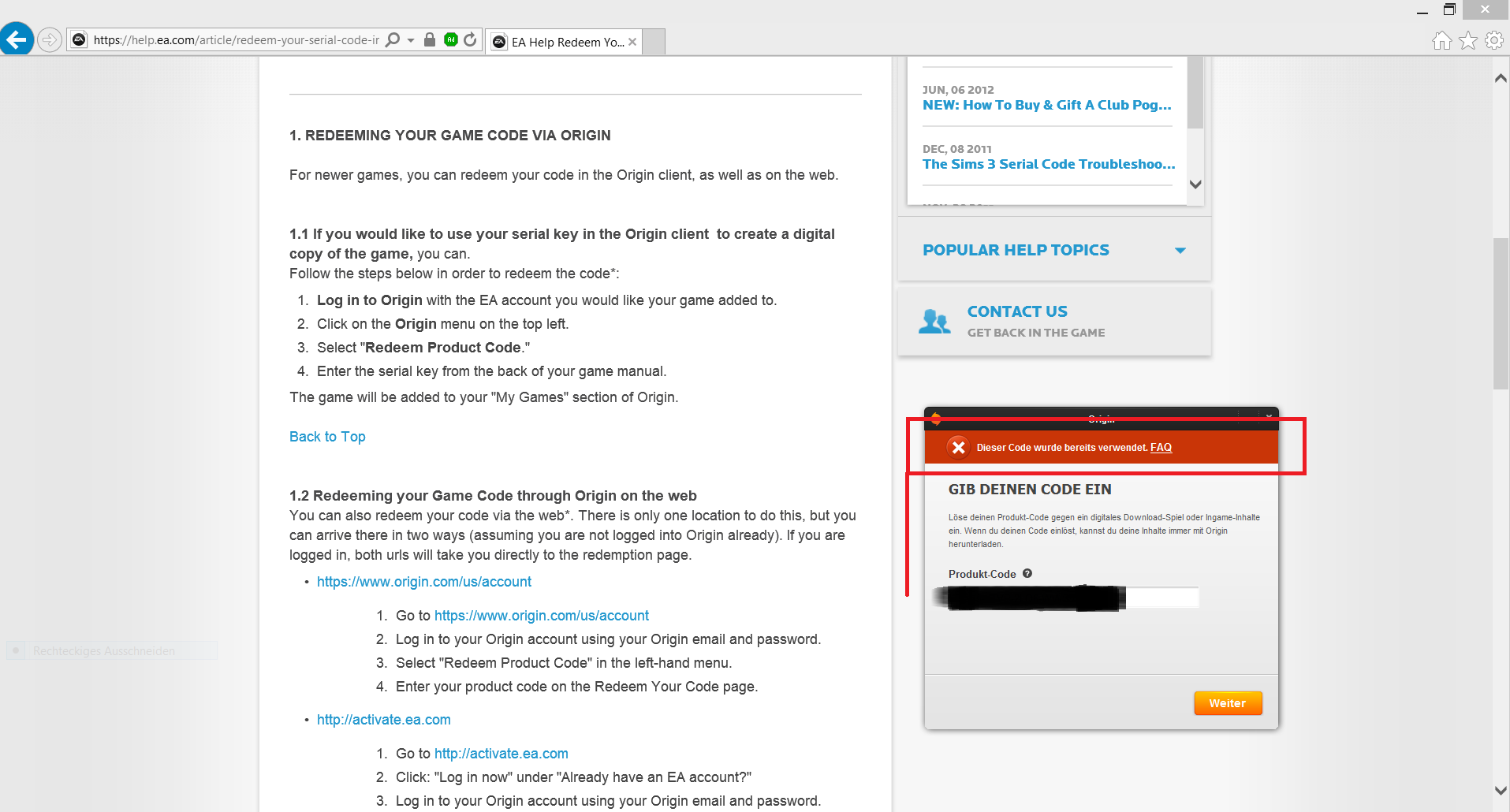Click the address bar URL field
This screenshot has width=1510, height=812.
click(236, 39)
